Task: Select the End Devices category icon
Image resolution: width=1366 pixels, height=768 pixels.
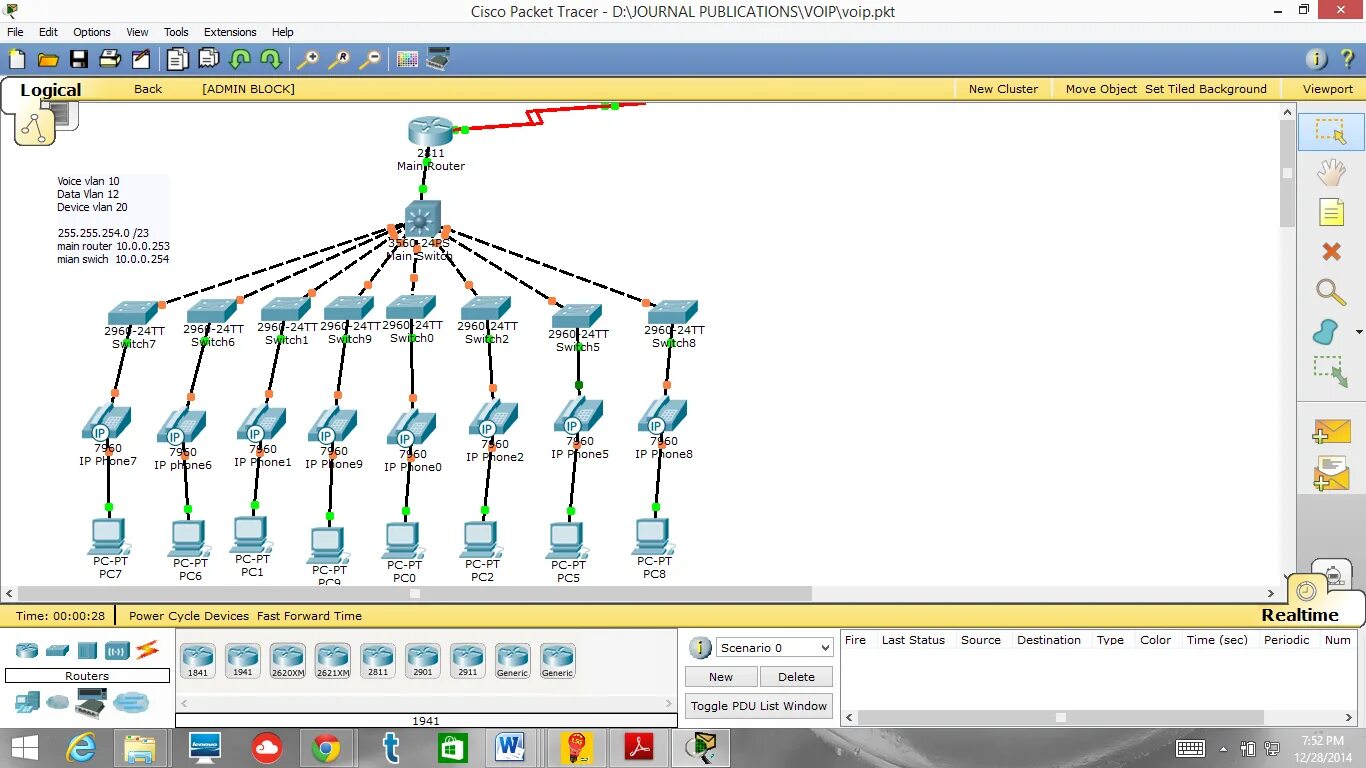Action: [27, 702]
